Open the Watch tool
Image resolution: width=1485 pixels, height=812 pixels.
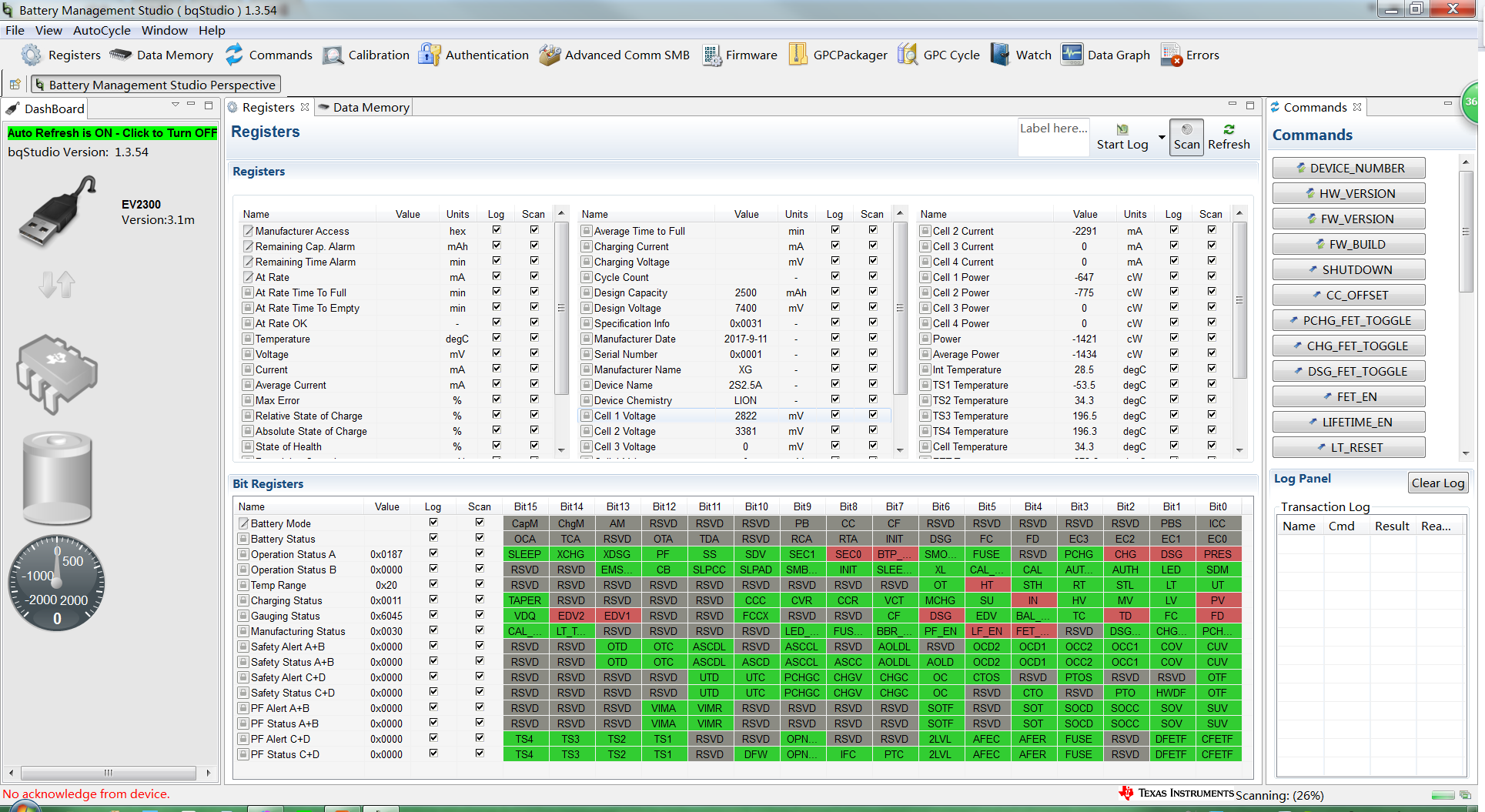pos(1021,55)
